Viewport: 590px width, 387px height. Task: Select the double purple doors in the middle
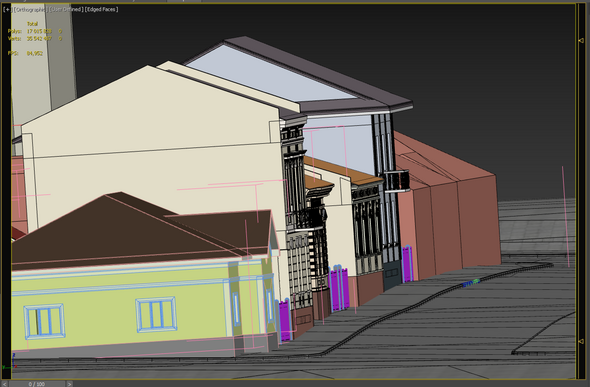(x=339, y=288)
